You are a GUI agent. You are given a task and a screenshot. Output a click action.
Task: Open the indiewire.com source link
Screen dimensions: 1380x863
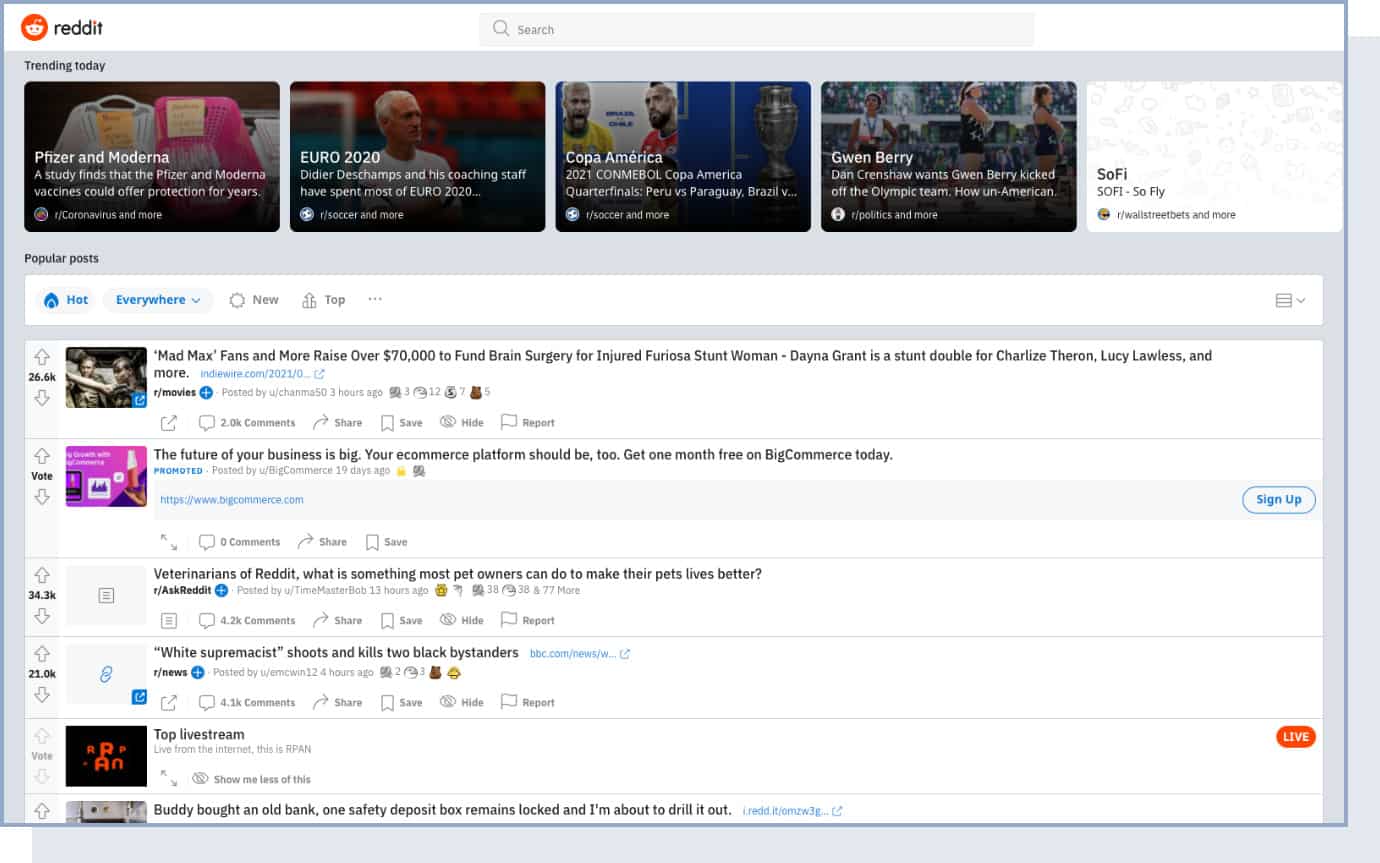[x=262, y=374]
